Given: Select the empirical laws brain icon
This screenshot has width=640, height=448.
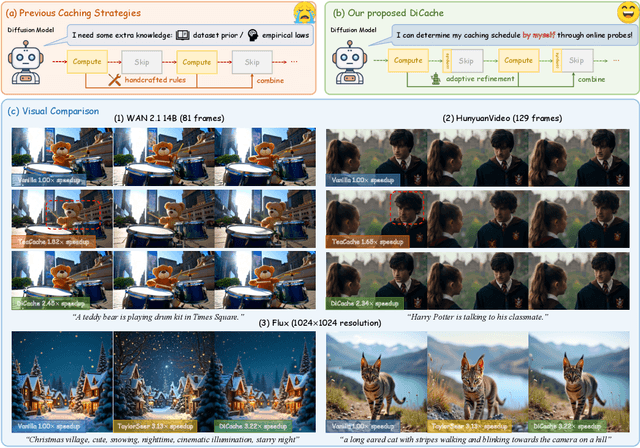Looking at the screenshot, I should tap(250, 35).
